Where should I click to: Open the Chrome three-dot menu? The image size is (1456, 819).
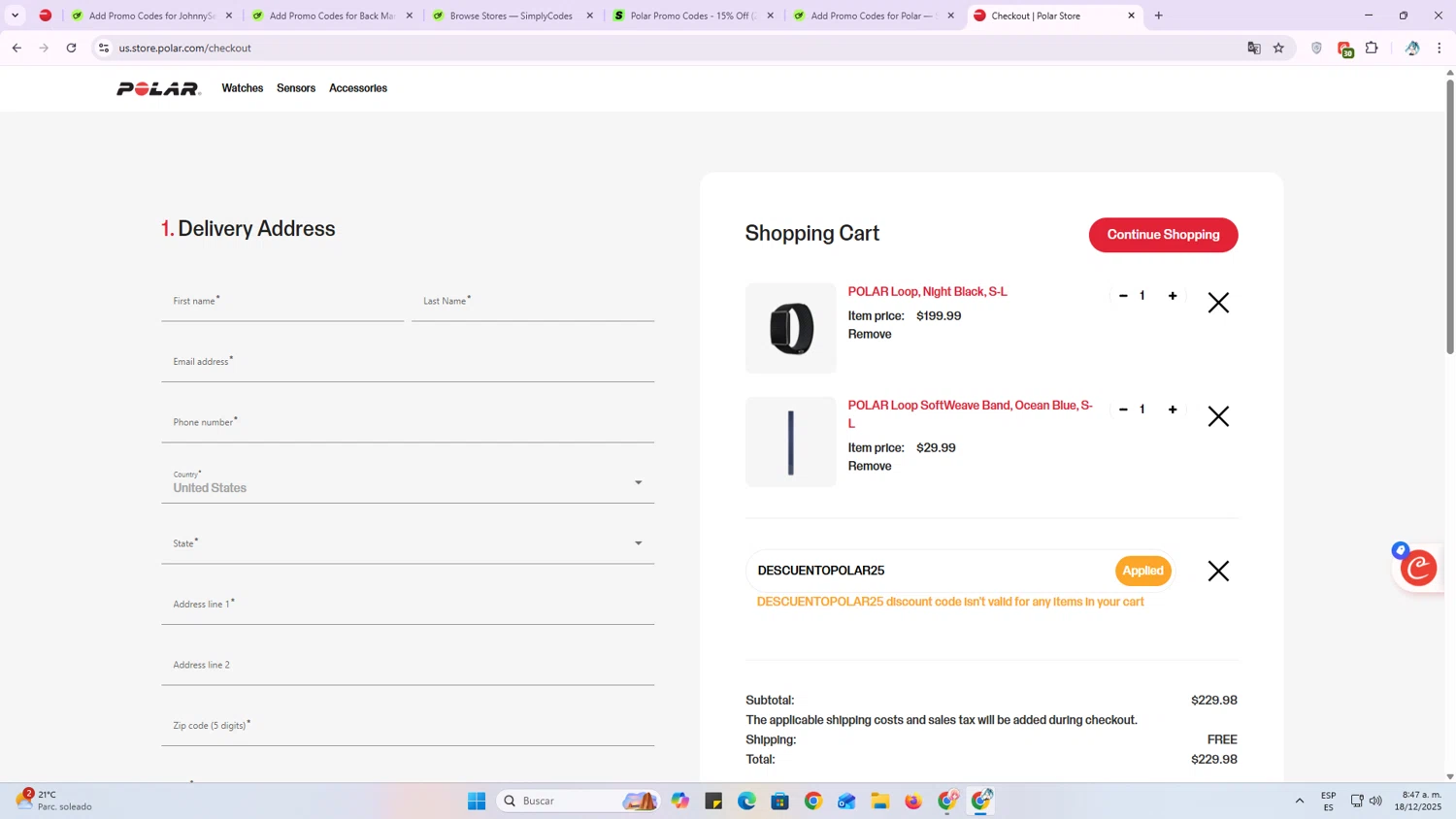1439,48
